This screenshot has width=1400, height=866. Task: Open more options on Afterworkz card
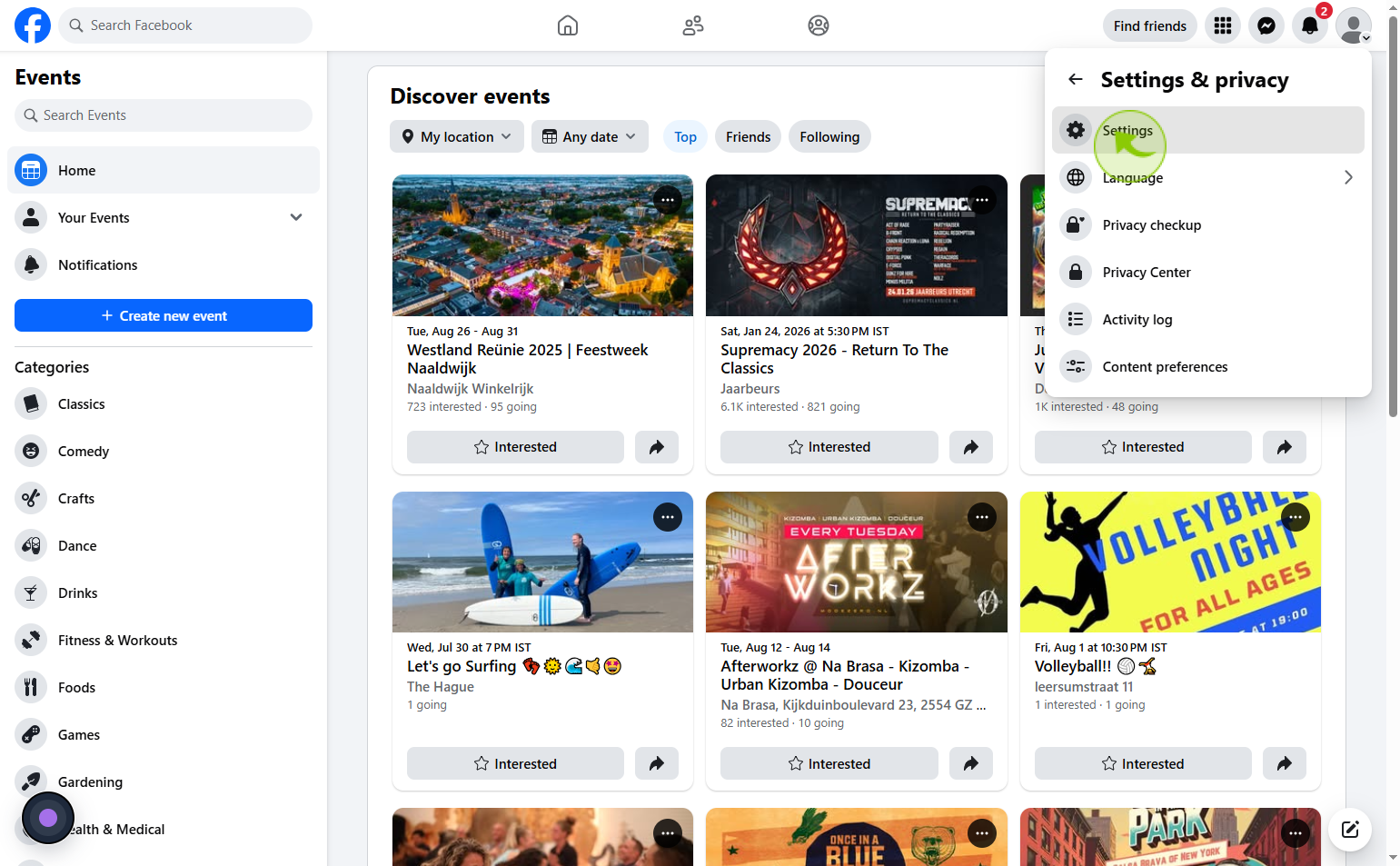(982, 517)
